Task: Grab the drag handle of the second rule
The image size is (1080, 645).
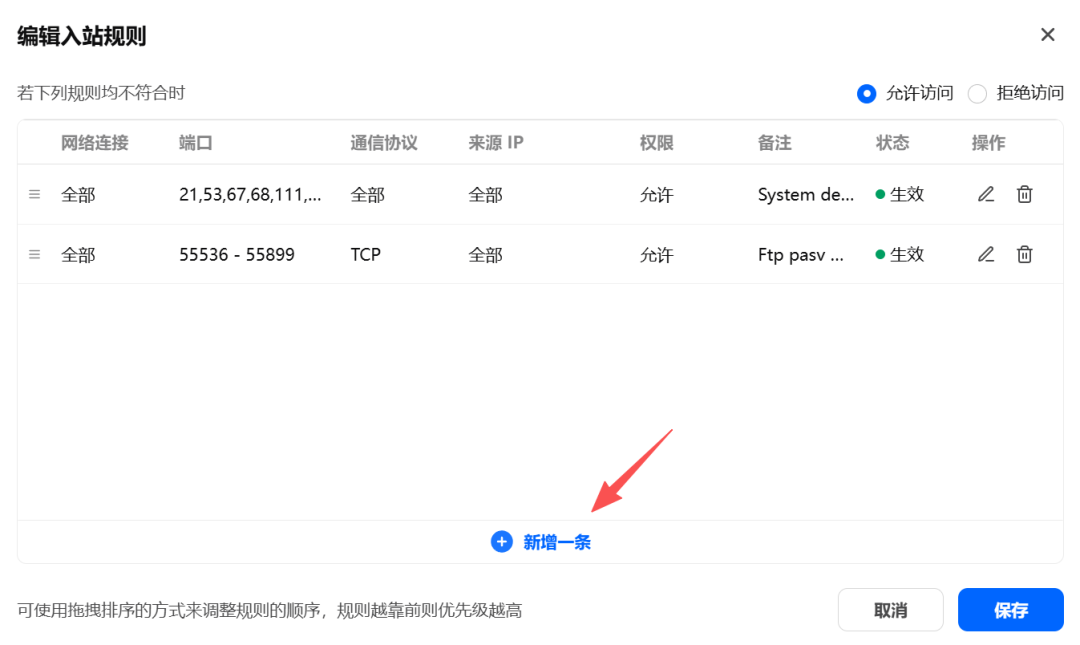Action: [34, 254]
